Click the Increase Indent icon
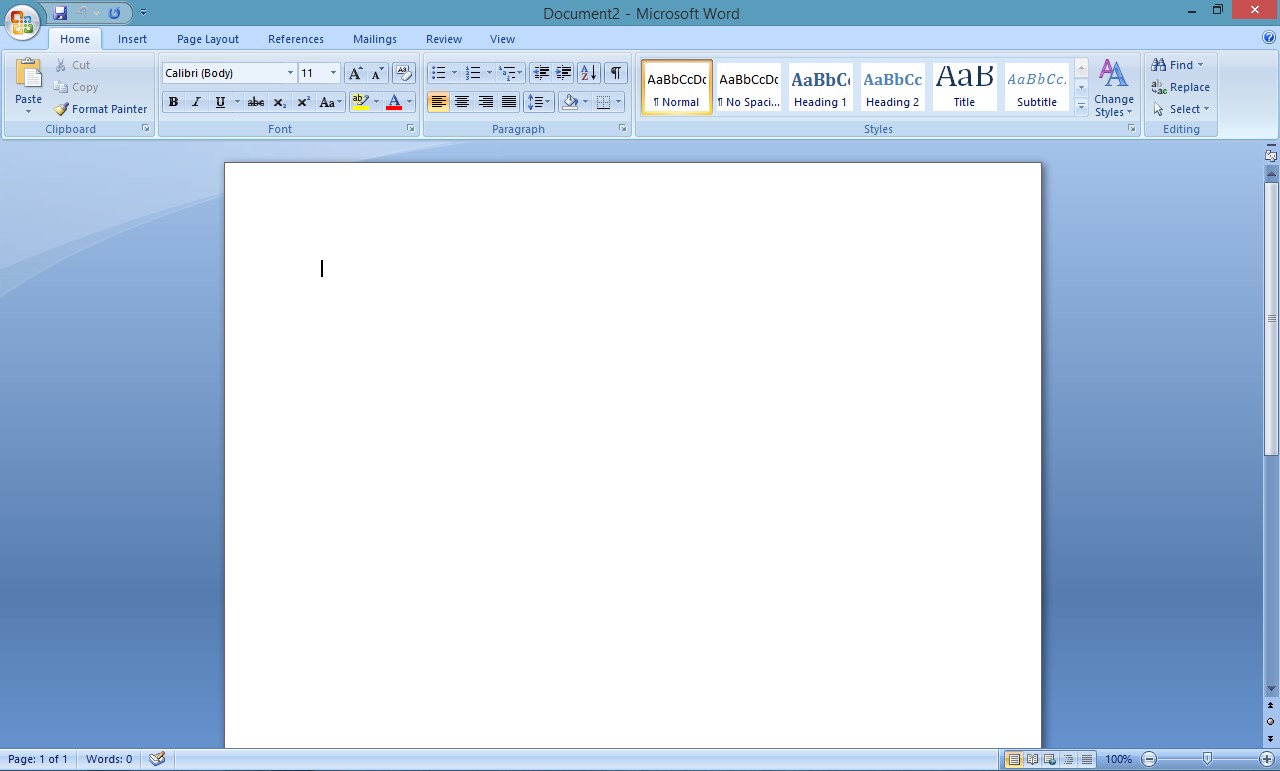1280x771 pixels. click(x=563, y=73)
